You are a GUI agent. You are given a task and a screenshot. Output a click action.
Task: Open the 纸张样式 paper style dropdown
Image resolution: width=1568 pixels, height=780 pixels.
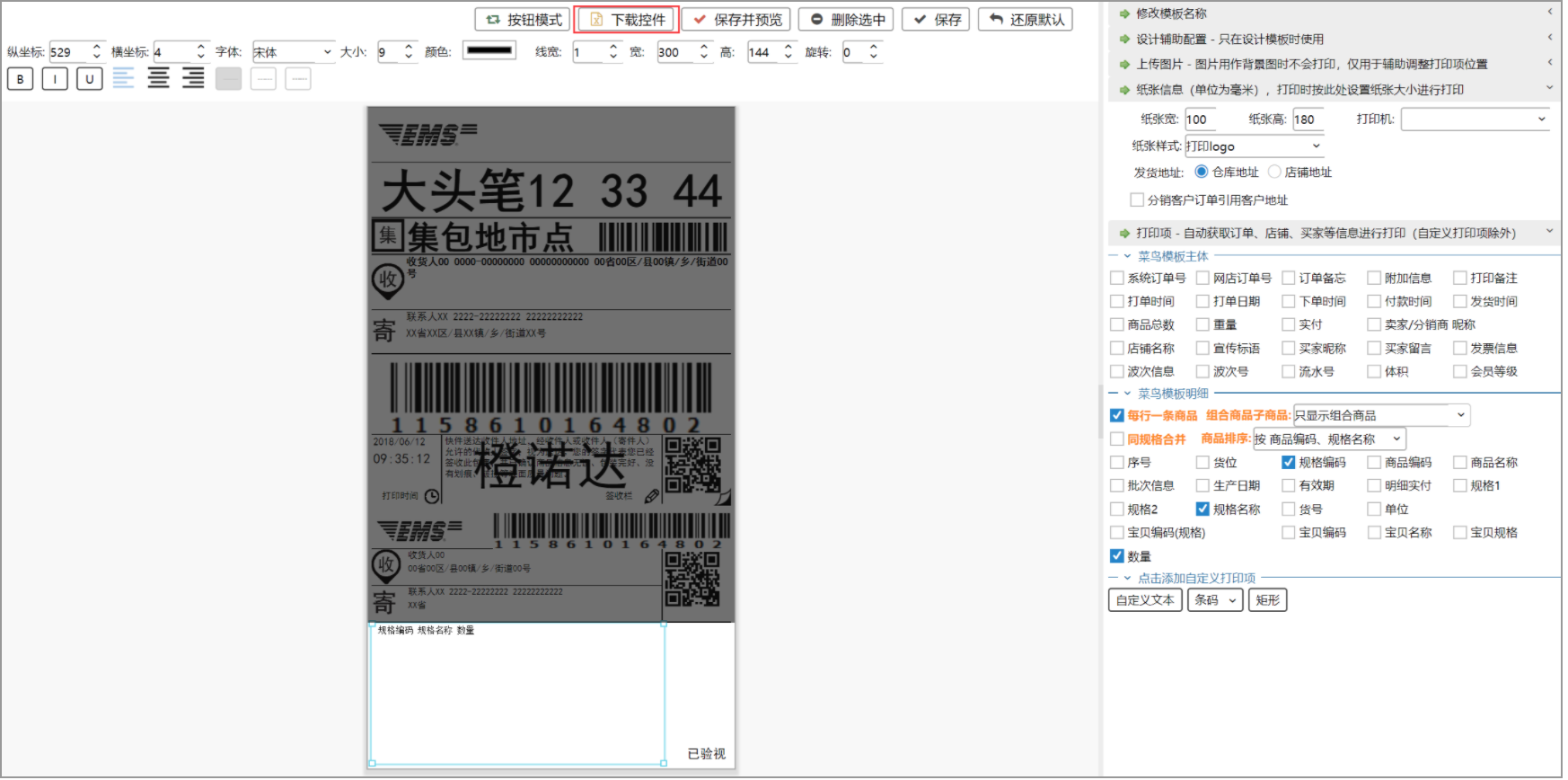click(x=1254, y=146)
